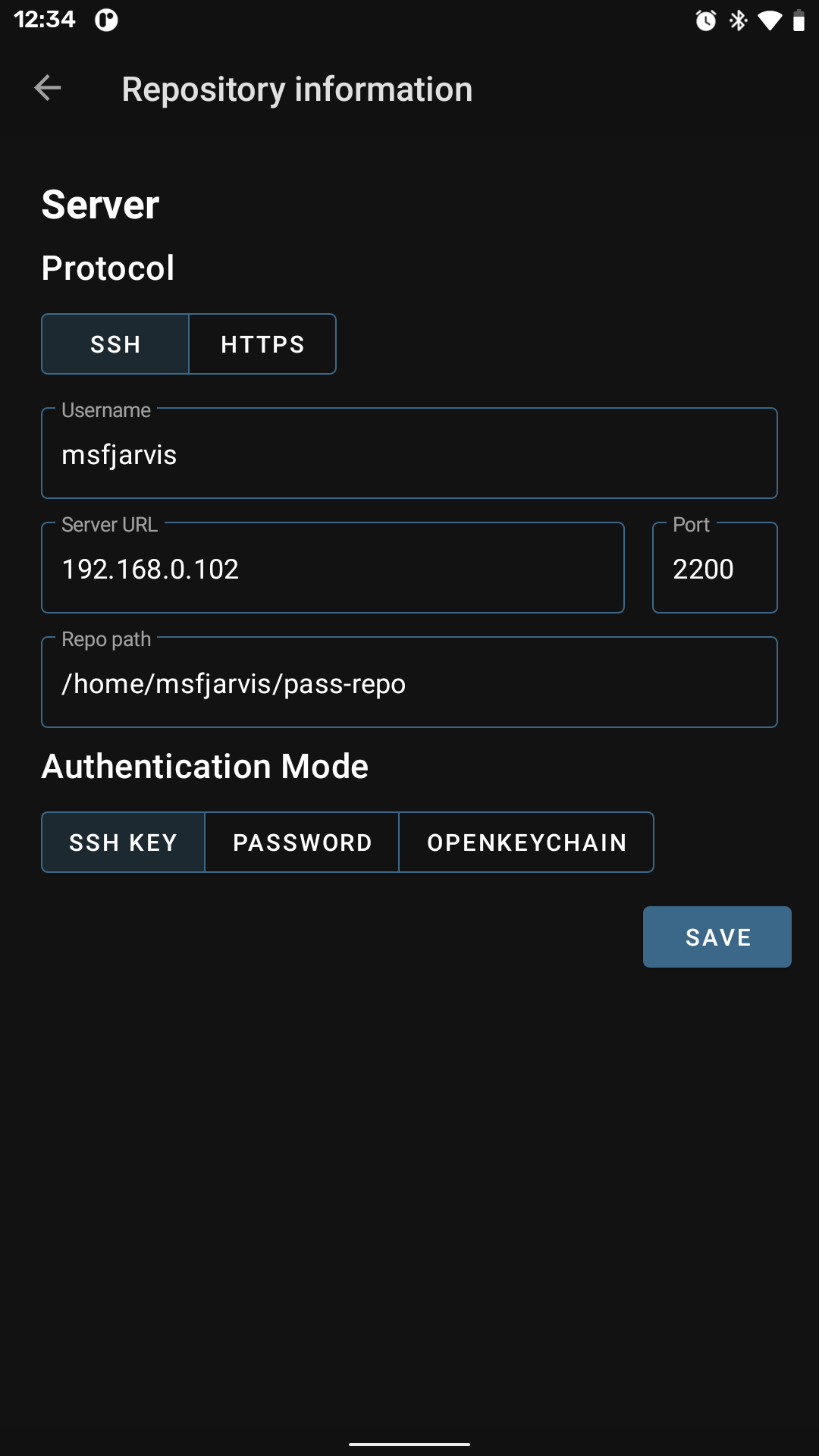Tap the Authentication Mode heading
This screenshot has width=819, height=1456.
coord(205,767)
